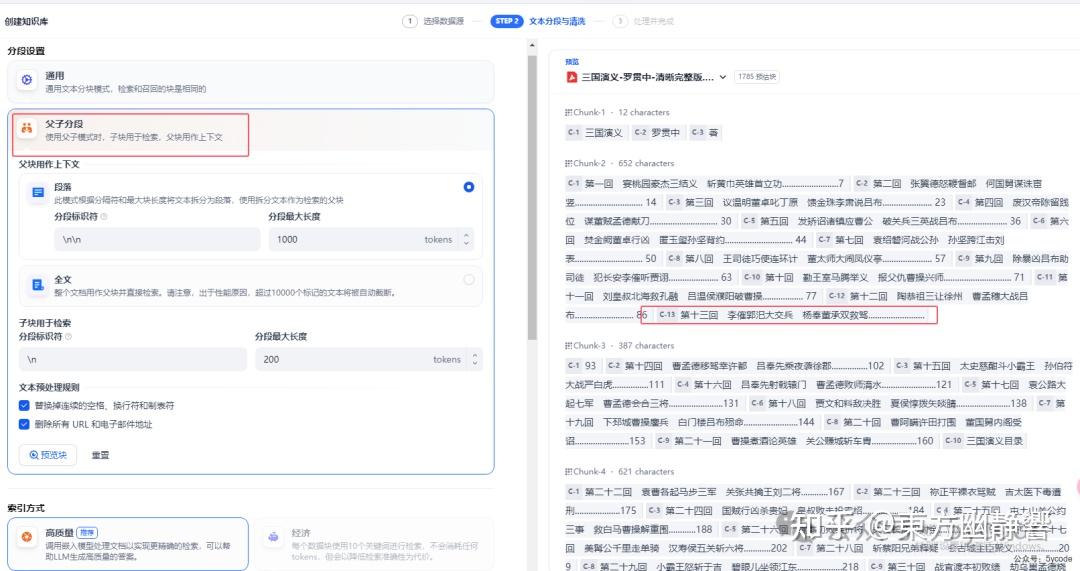Click the help icon beside parent 分段标识符

(x=104, y=216)
